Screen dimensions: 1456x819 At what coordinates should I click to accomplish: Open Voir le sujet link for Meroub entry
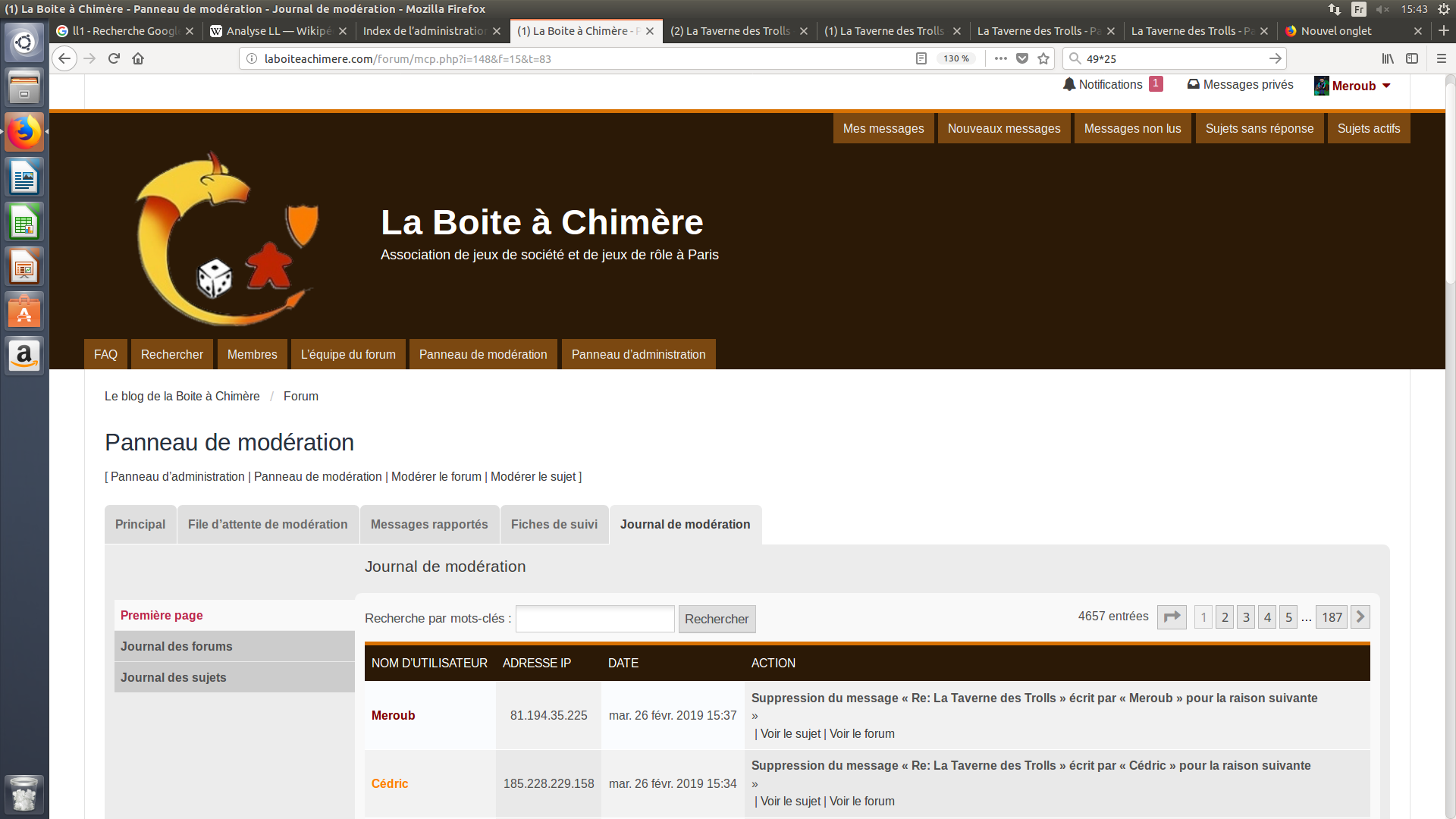pyautogui.click(x=790, y=733)
